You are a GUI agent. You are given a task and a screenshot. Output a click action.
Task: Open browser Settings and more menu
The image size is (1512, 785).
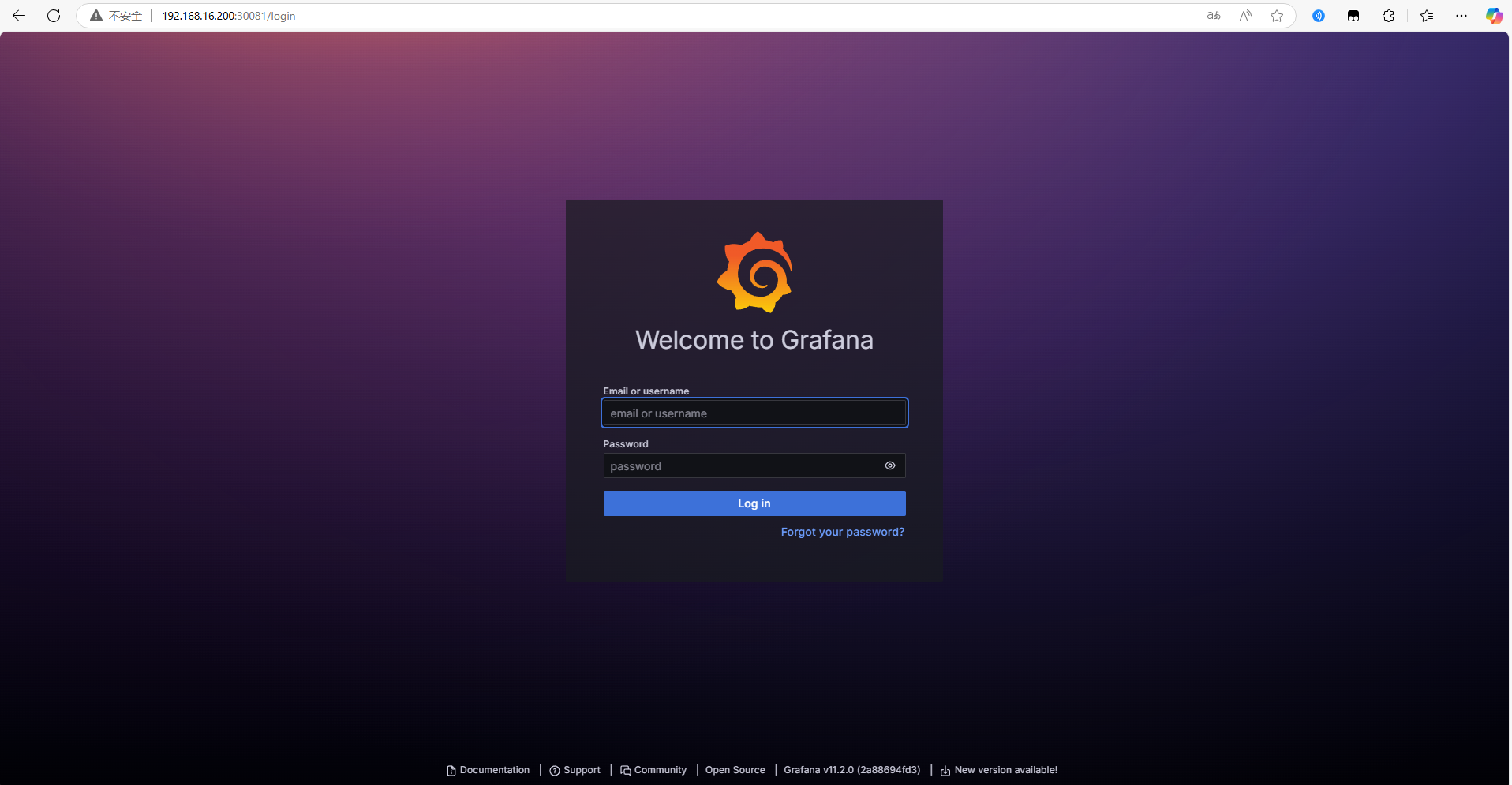pyautogui.click(x=1461, y=16)
